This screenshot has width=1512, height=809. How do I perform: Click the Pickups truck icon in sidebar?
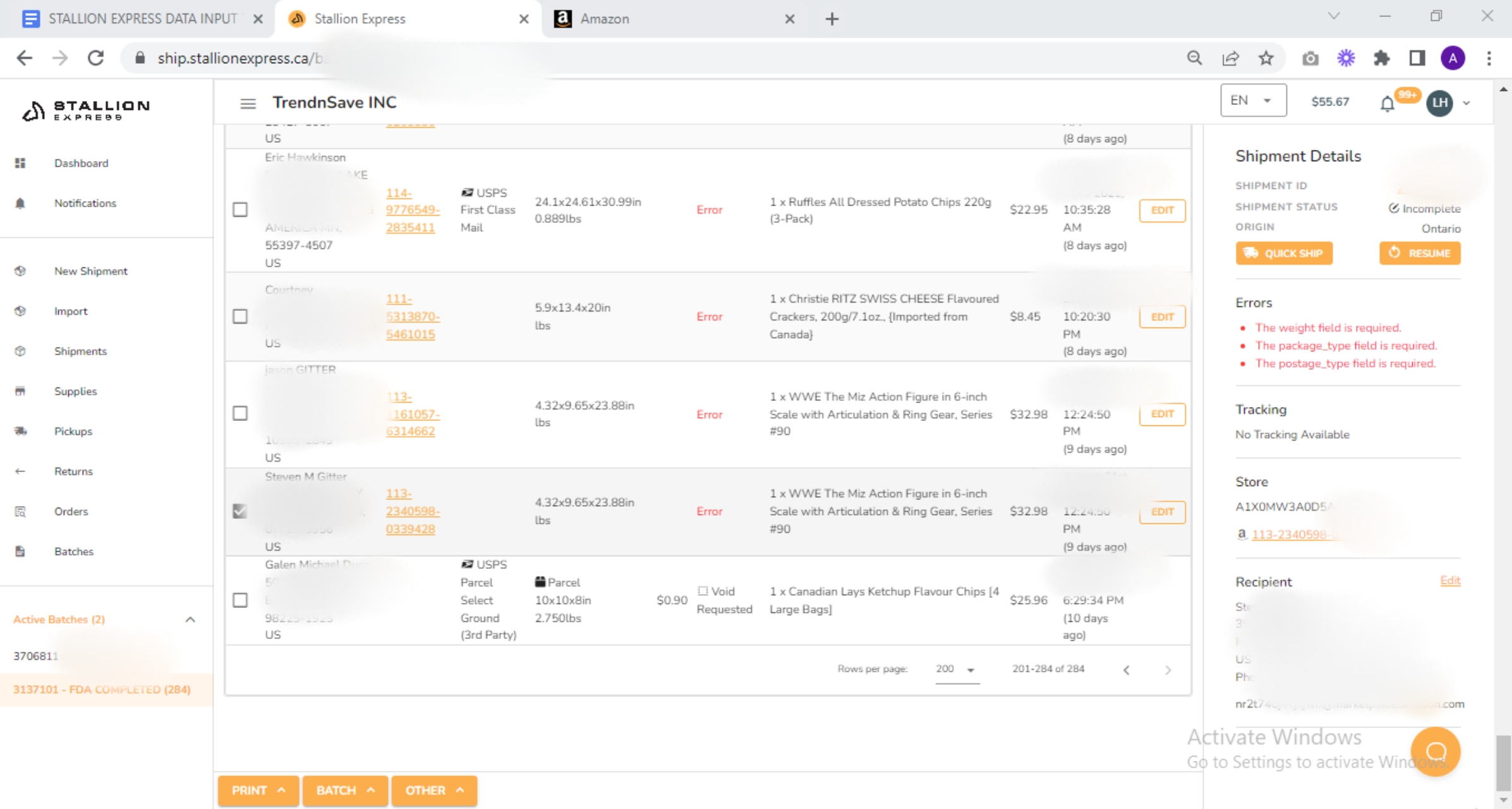click(20, 431)
